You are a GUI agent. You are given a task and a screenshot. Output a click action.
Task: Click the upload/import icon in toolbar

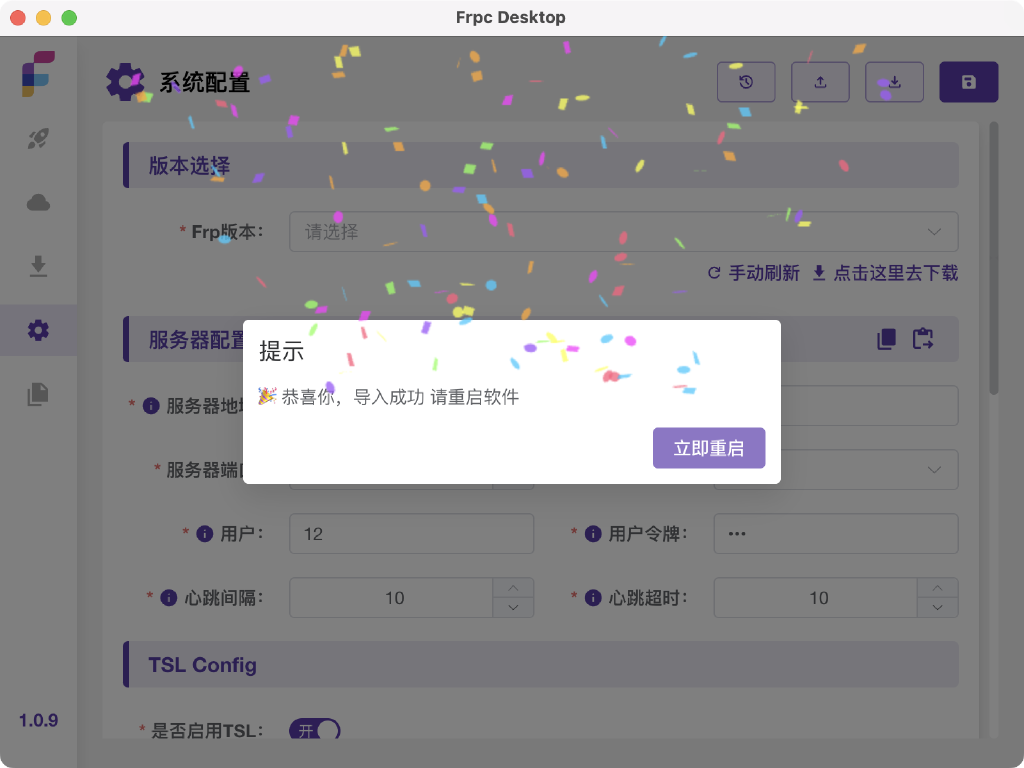pos(820,82)
